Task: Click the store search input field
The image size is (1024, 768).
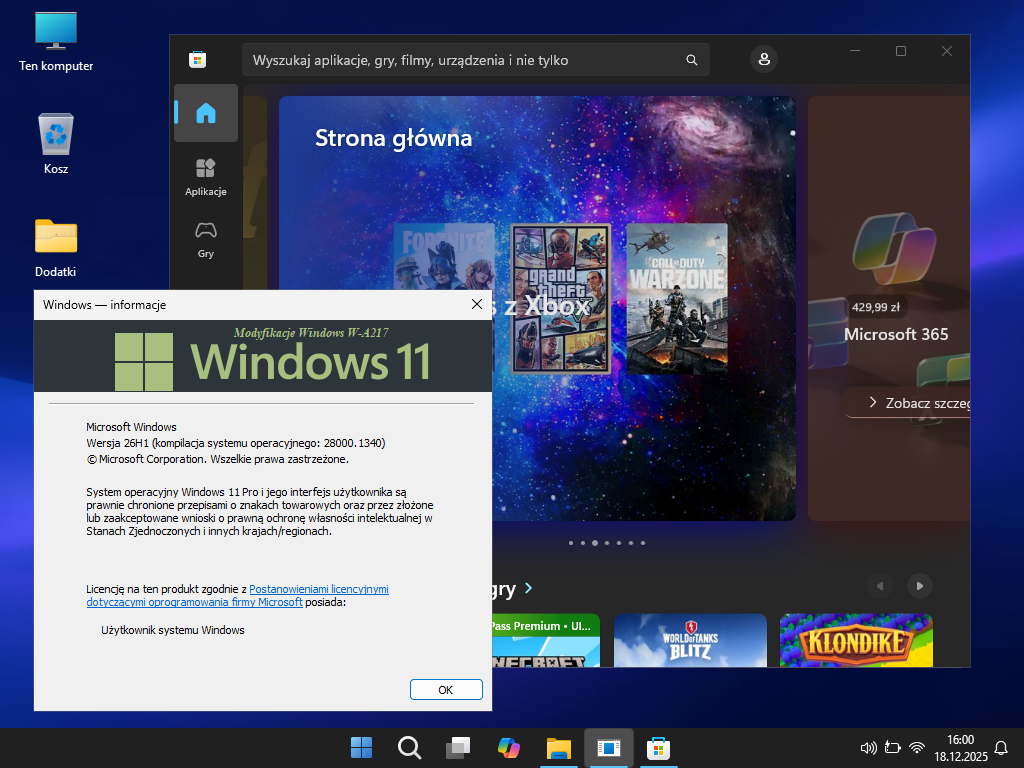Action: tap(465, 60)
